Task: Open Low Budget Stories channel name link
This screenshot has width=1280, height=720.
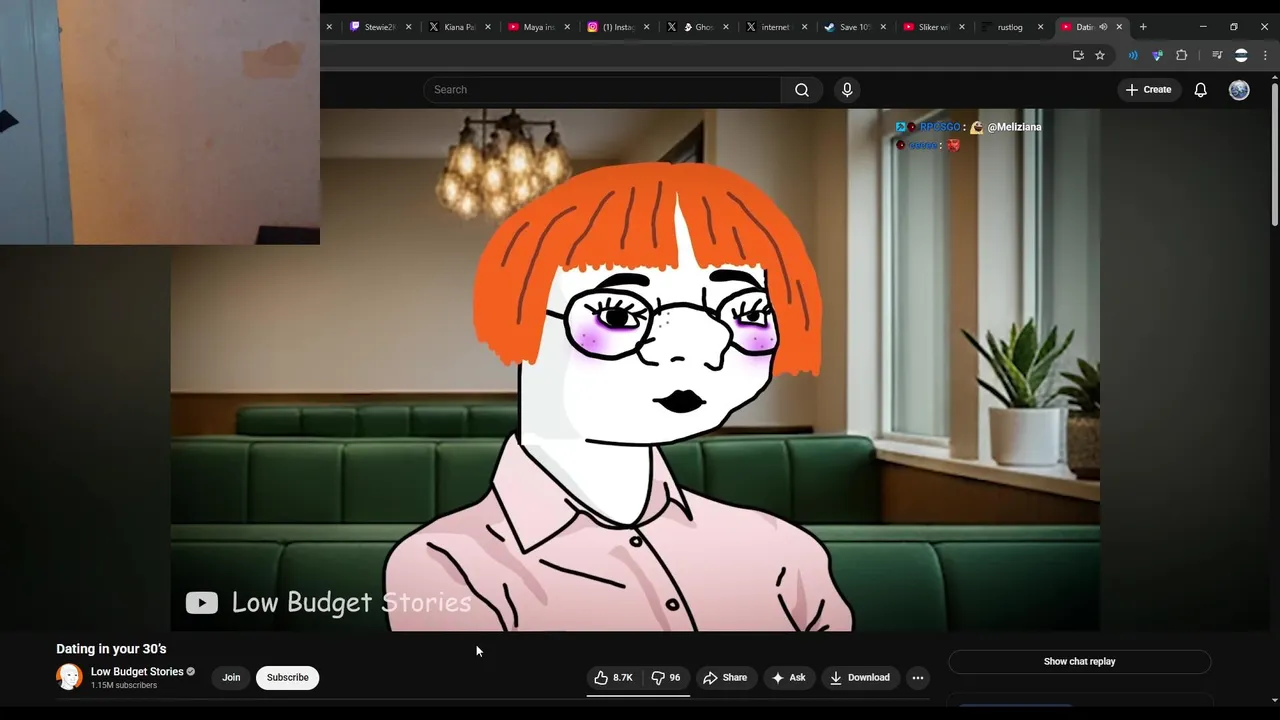Action: coord(137,672)
